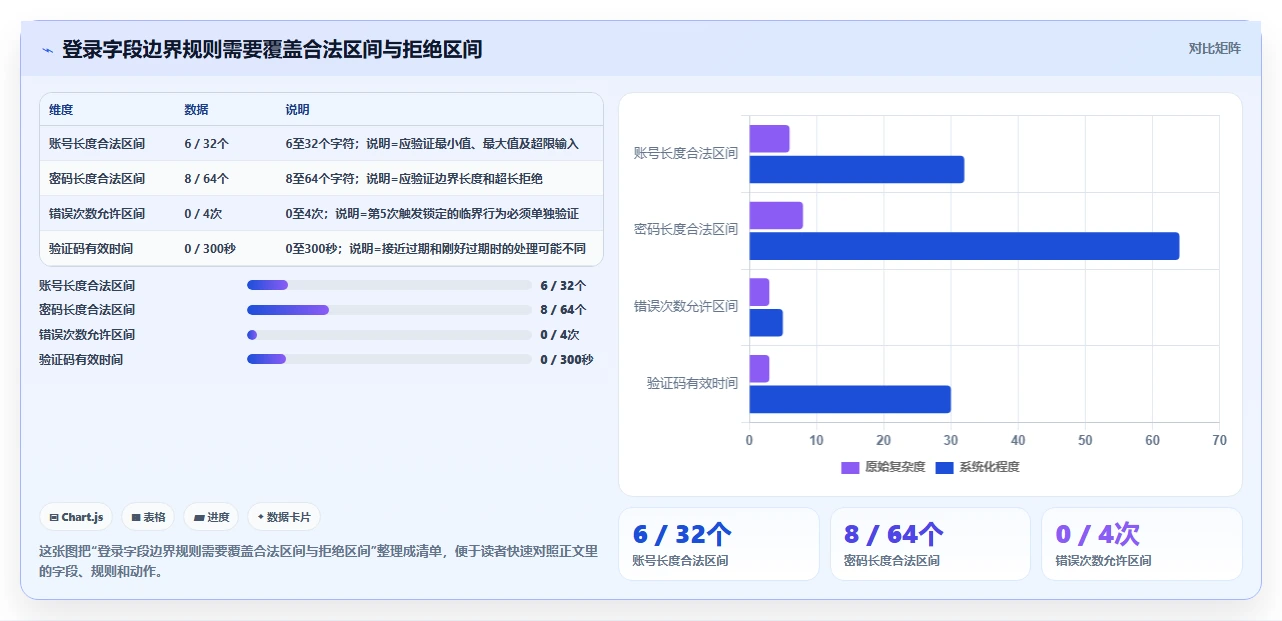Click the 8 / 64个 data card
This screenshot has height=621, width=1282.
(x=930, y=544)
